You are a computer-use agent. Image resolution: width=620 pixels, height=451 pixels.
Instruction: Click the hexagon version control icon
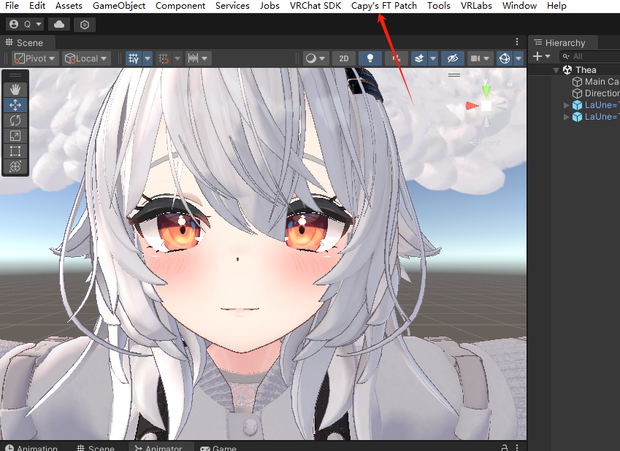(x=84, y=25)
